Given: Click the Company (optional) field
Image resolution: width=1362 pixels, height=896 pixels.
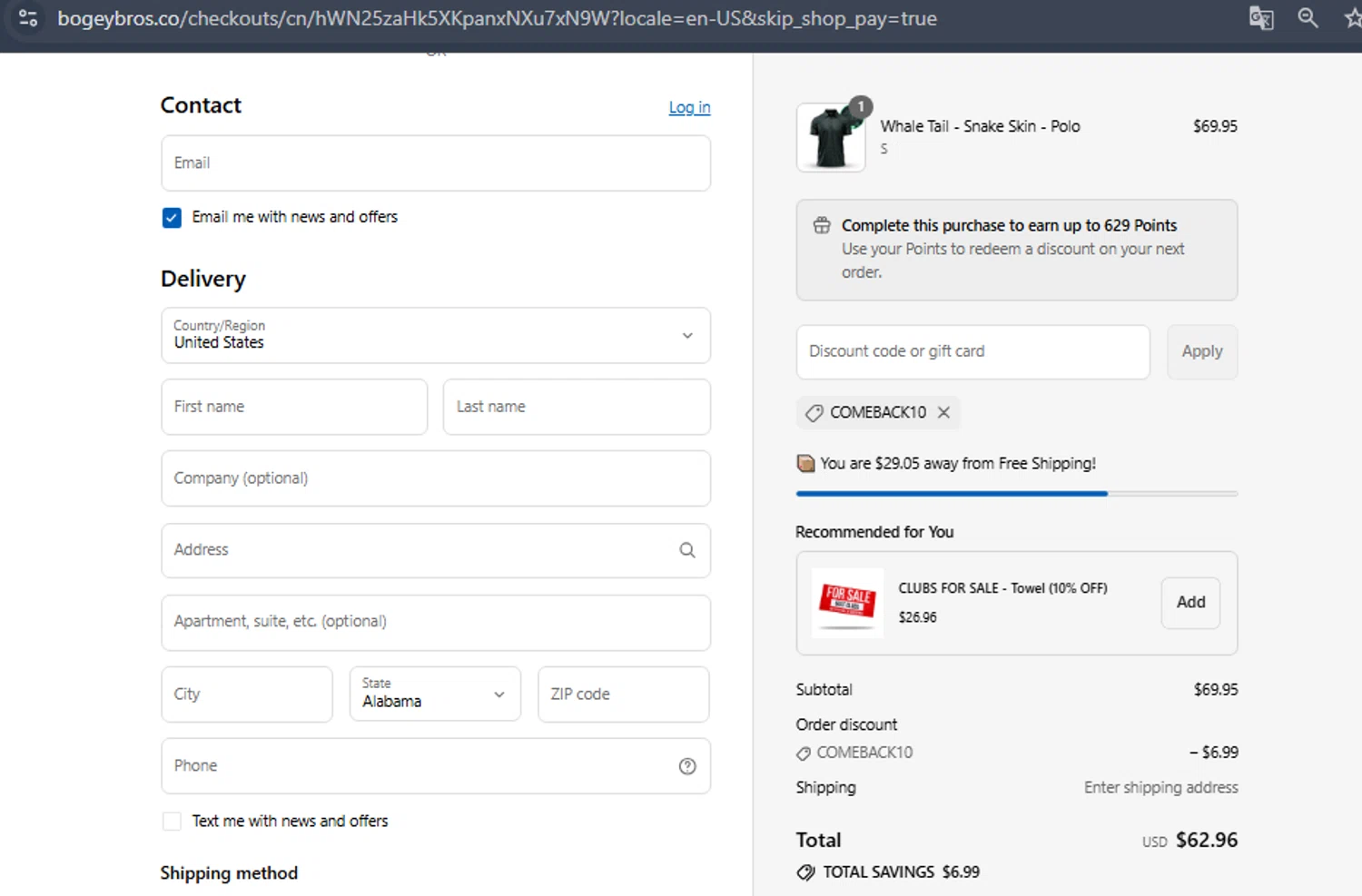Looking at the screenshot, I should 436,478.
